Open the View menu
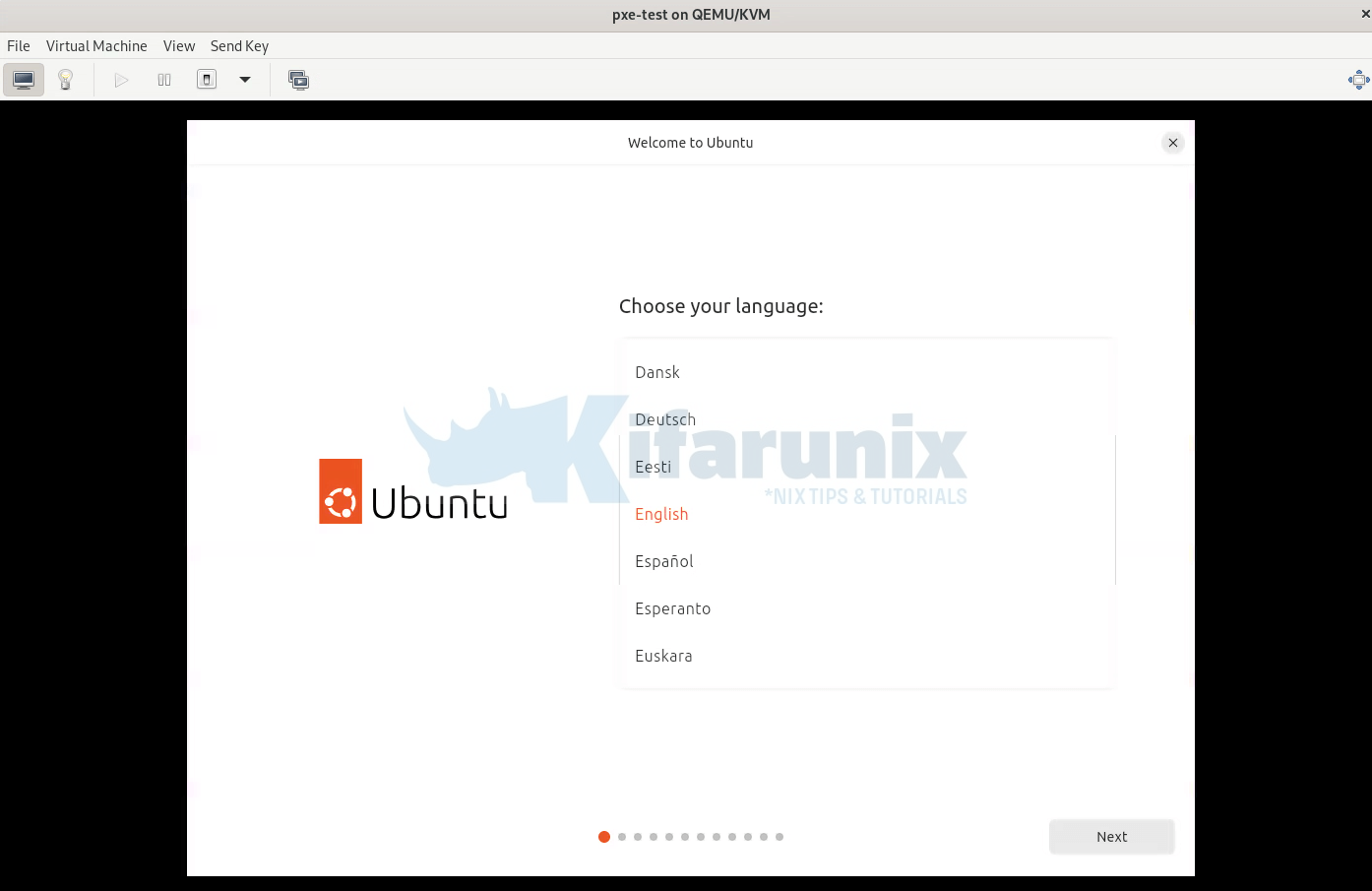Screen dimensions: 1372x891 pyautogui.click(x=179, y=46)
